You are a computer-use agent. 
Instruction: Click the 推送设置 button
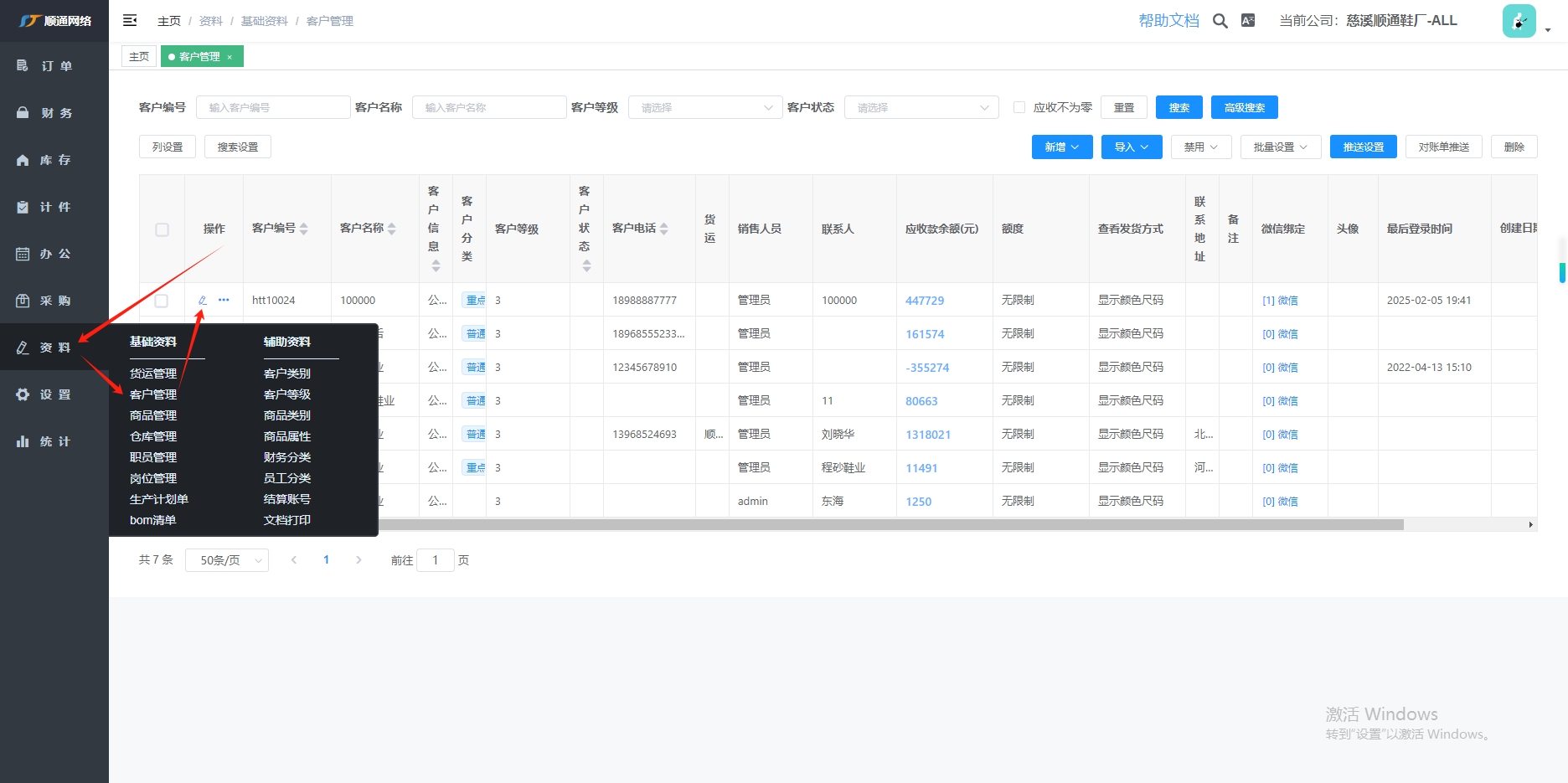1364,147
